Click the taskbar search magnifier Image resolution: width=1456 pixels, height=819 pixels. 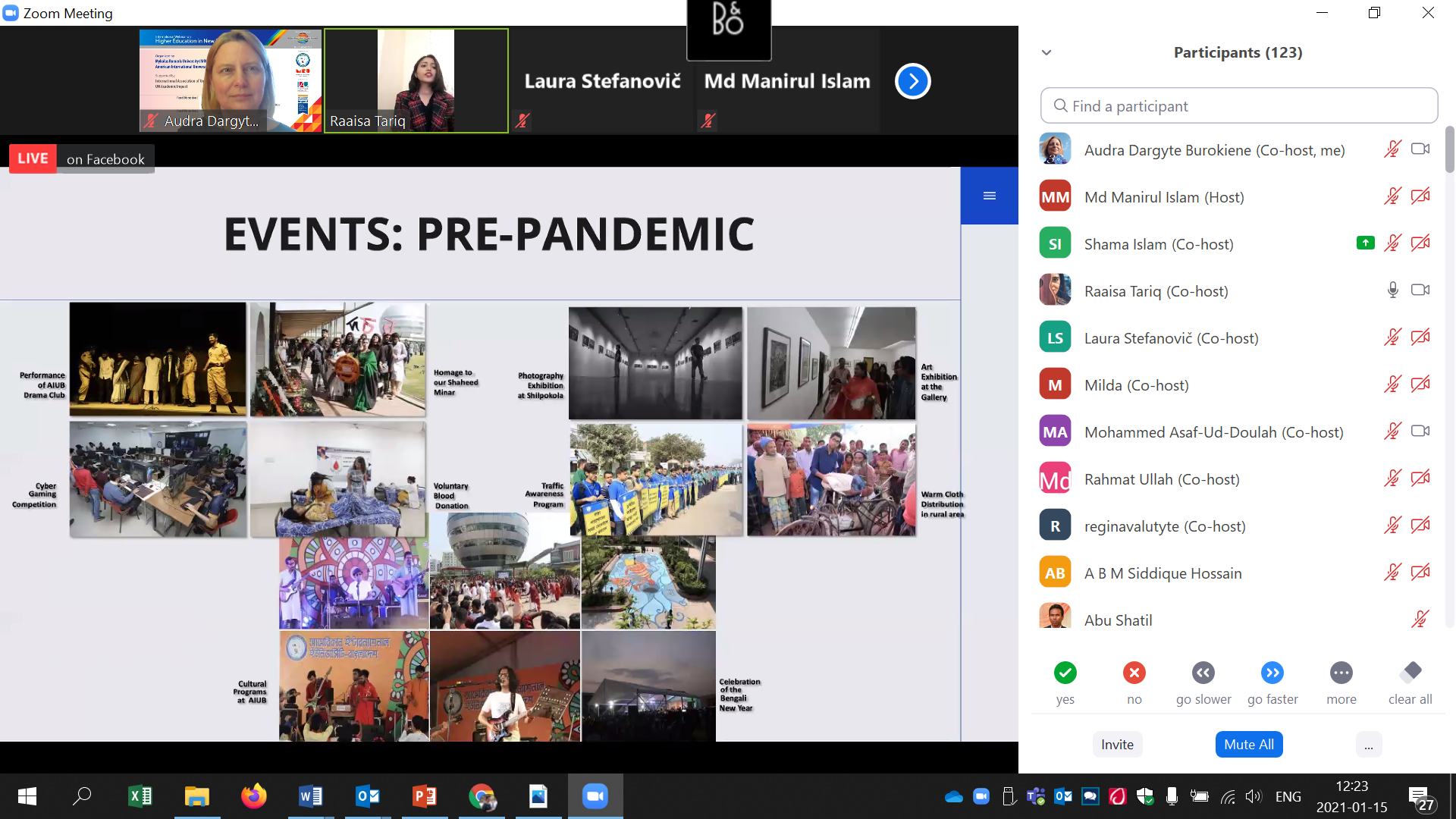pyautogui.click(x=82, y=796)
